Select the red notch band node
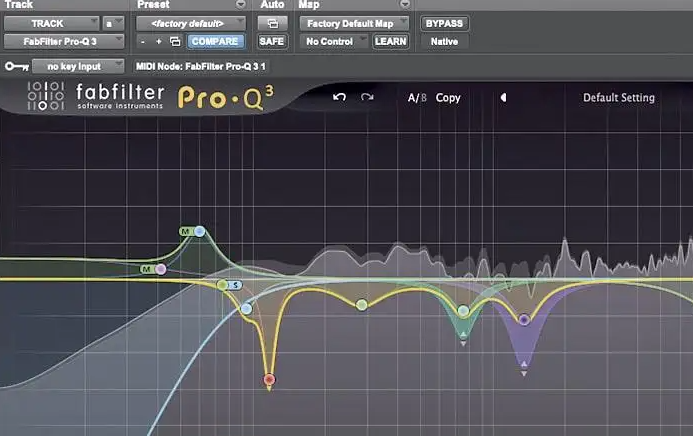Image resolution: width=693 pixels, height=436 pixels. [270, 379]
